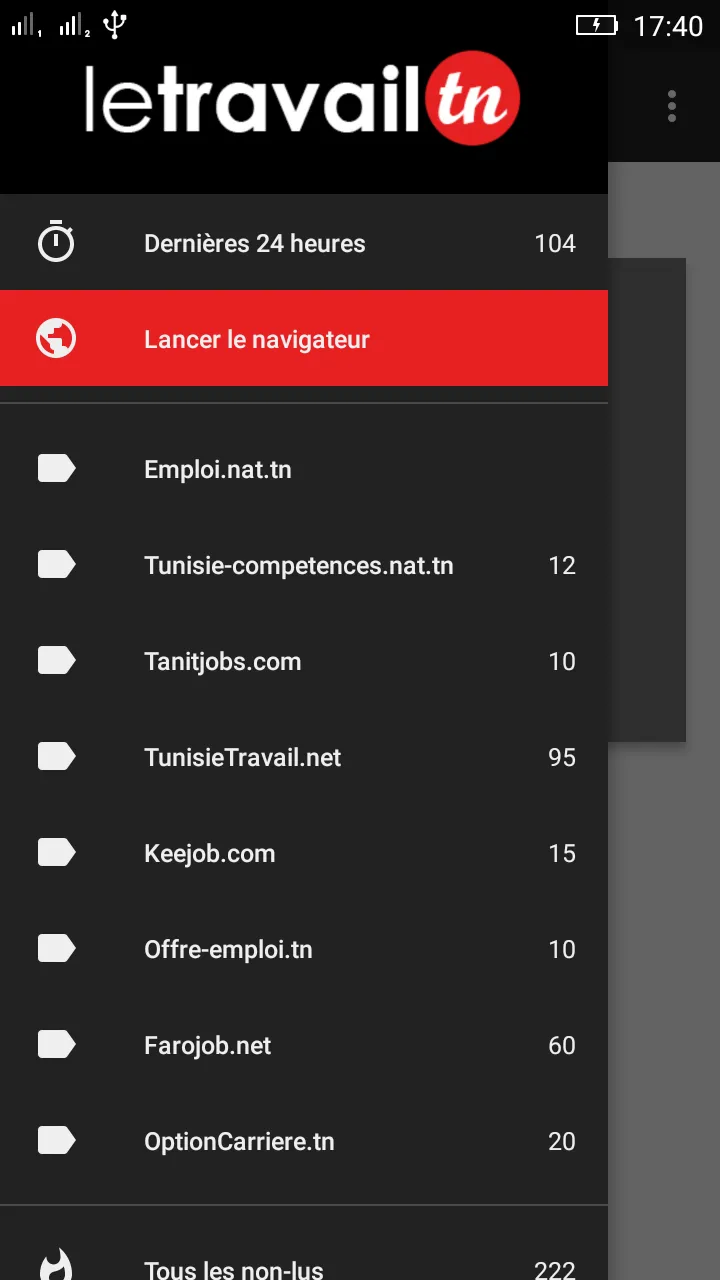Tap the battery charging indicator

597,25
